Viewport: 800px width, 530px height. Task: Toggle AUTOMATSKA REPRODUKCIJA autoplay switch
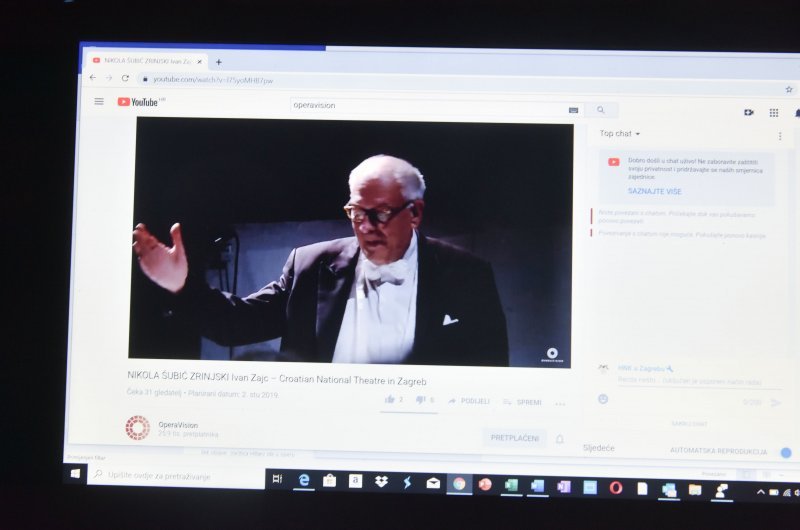pyautogui.click(x=786, y=452)
